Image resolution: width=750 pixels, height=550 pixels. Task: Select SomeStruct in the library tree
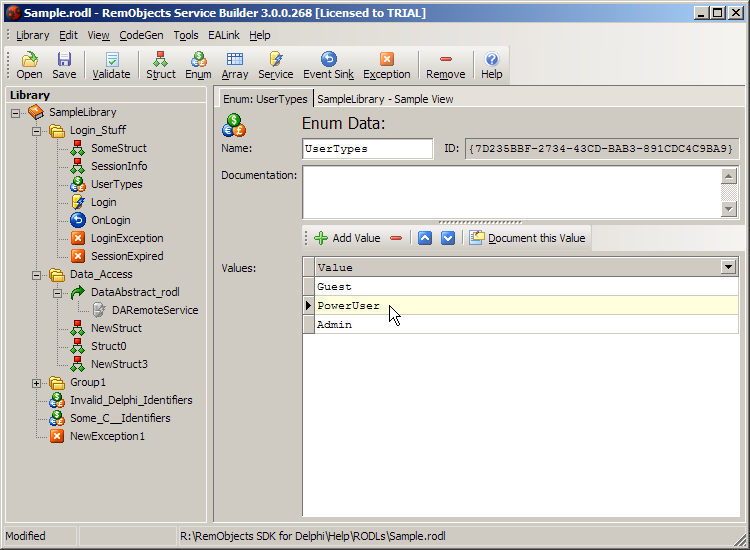pos(119,148)
